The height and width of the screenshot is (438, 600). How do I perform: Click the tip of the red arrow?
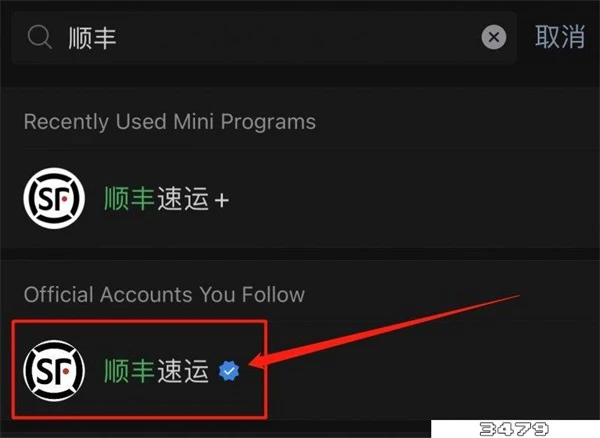click(250, 365)
